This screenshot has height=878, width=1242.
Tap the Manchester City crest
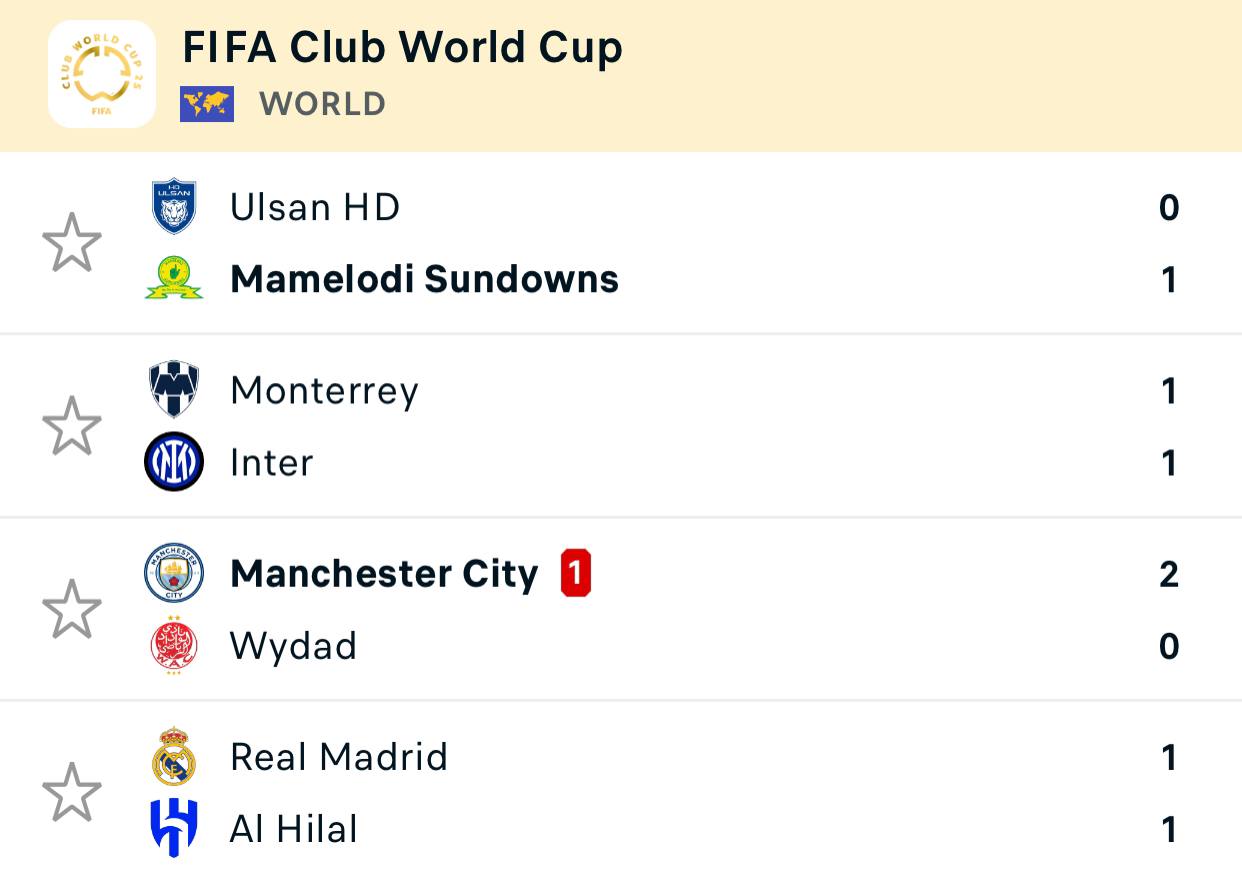(x=174, y=573)
